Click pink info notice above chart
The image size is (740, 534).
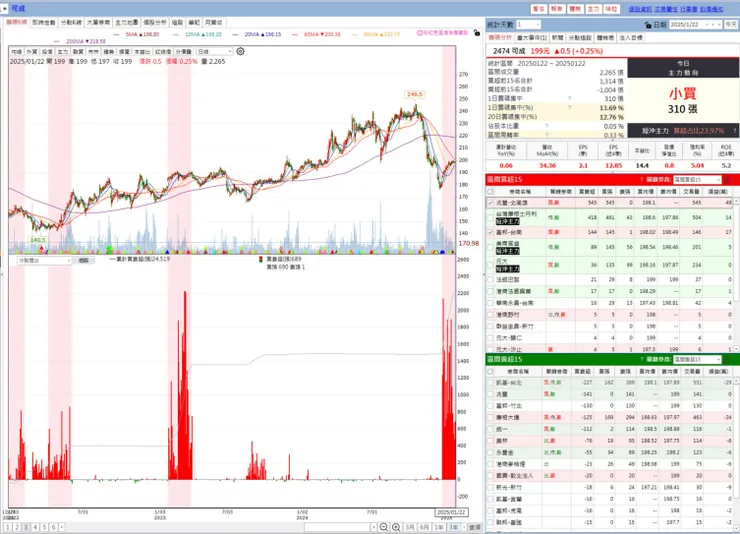tap(442, 33)
